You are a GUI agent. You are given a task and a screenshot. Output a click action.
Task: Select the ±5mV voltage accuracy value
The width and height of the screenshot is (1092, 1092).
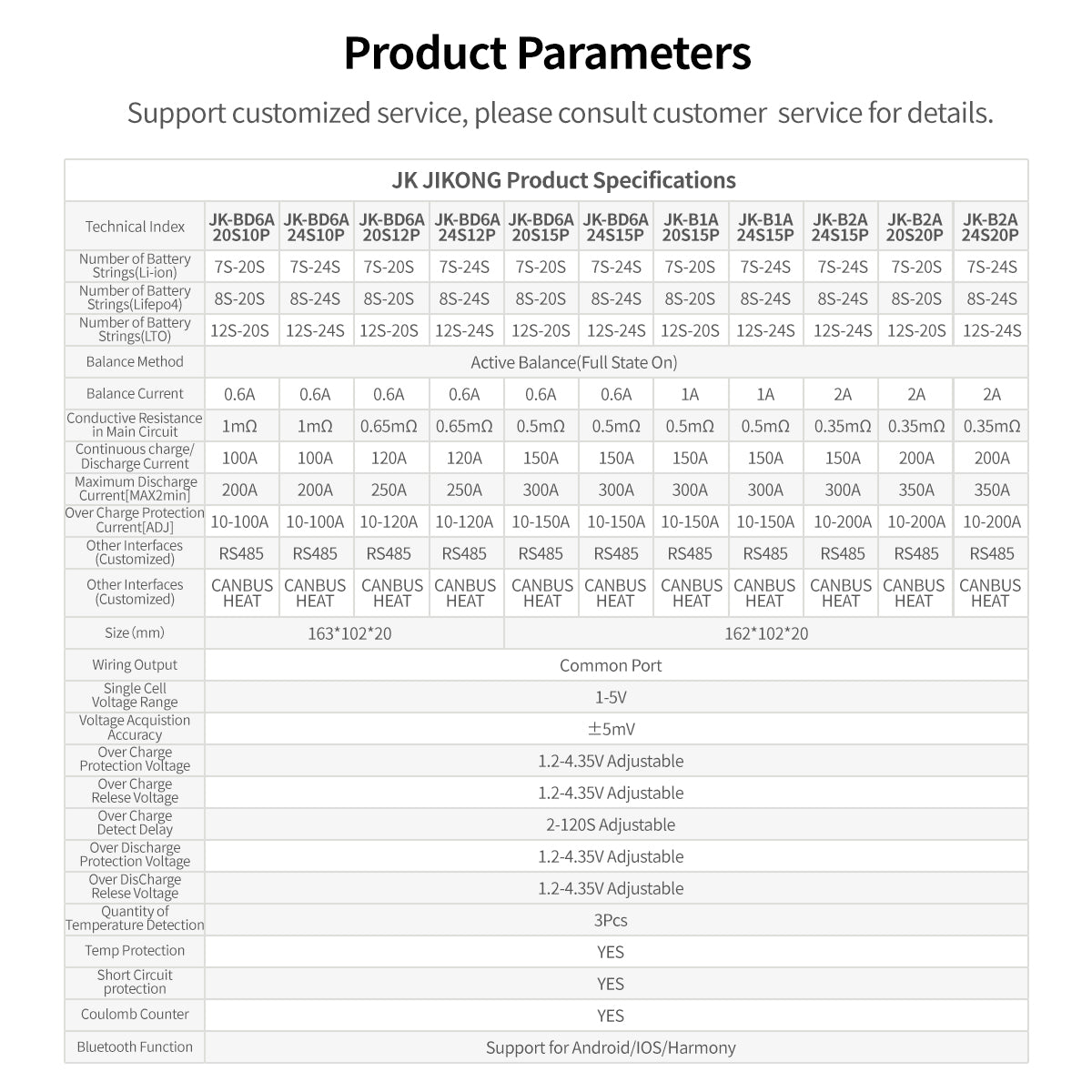(611, 729)
